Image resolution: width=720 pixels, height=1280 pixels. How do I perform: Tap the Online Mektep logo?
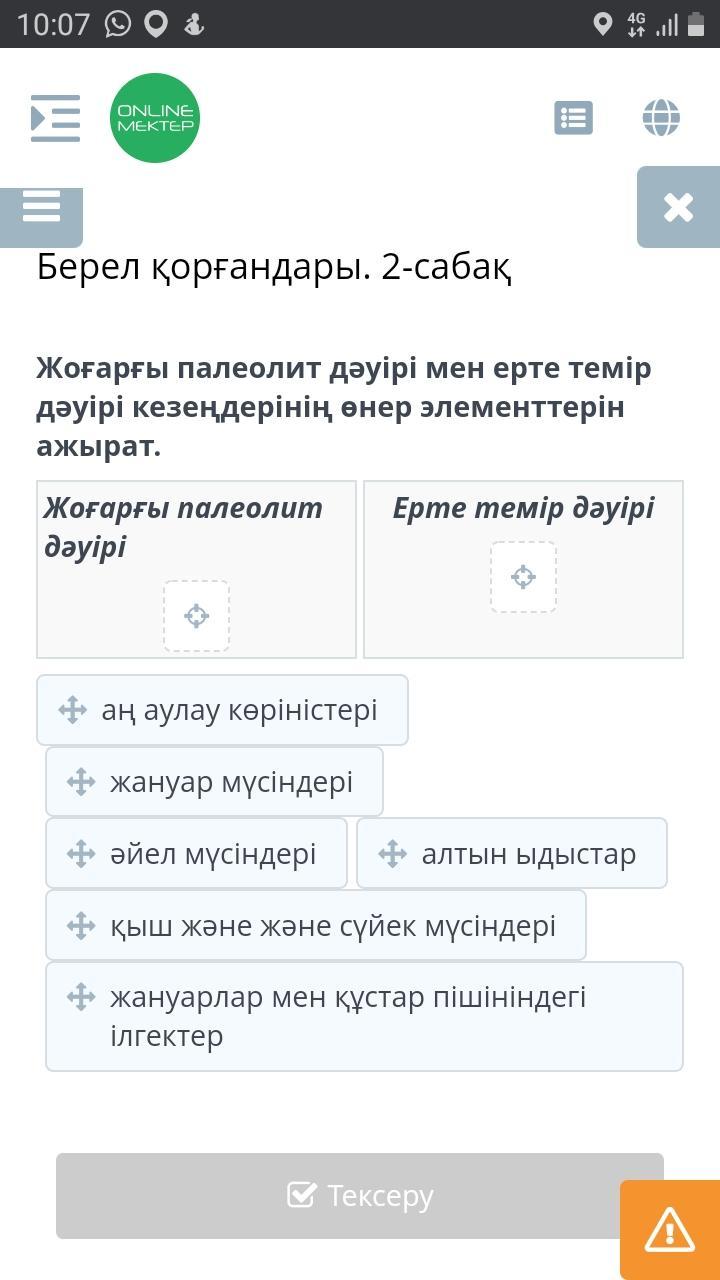(x=155, y=118)
